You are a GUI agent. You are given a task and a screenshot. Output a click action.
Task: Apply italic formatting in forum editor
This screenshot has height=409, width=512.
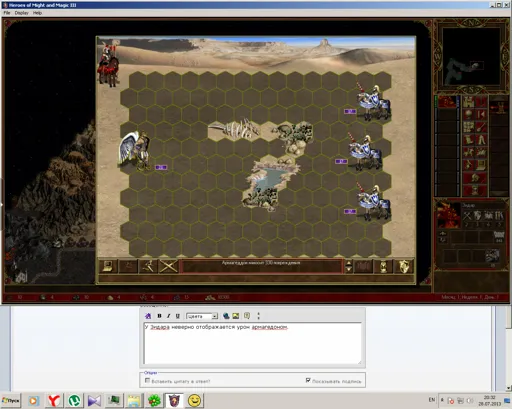168,316
